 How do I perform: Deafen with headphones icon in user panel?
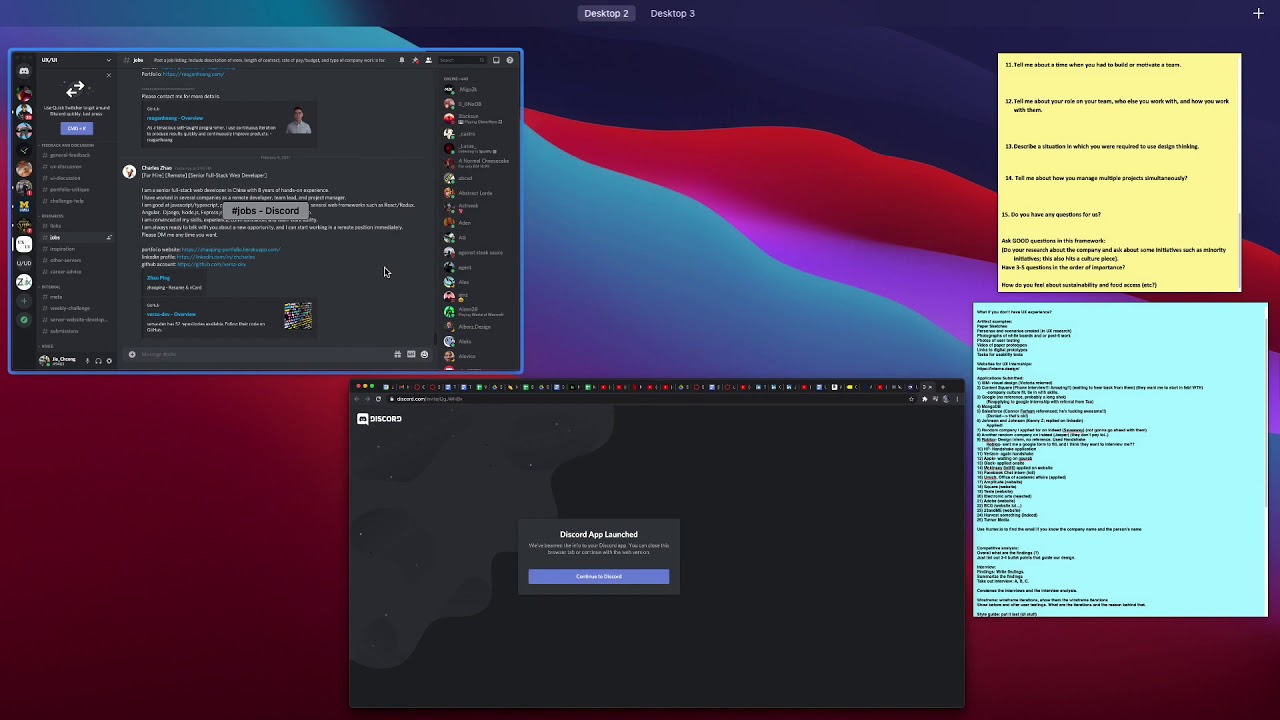point(98,361)
